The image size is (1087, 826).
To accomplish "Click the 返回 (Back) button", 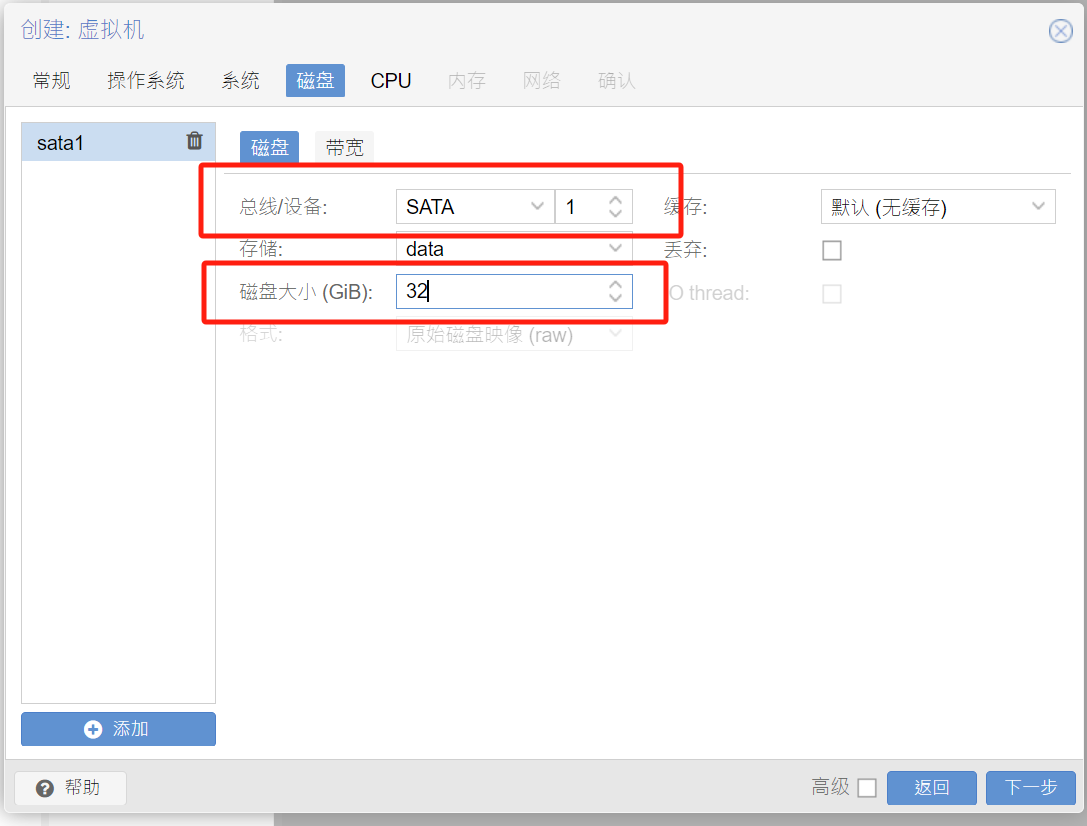I will coord(931,788).
